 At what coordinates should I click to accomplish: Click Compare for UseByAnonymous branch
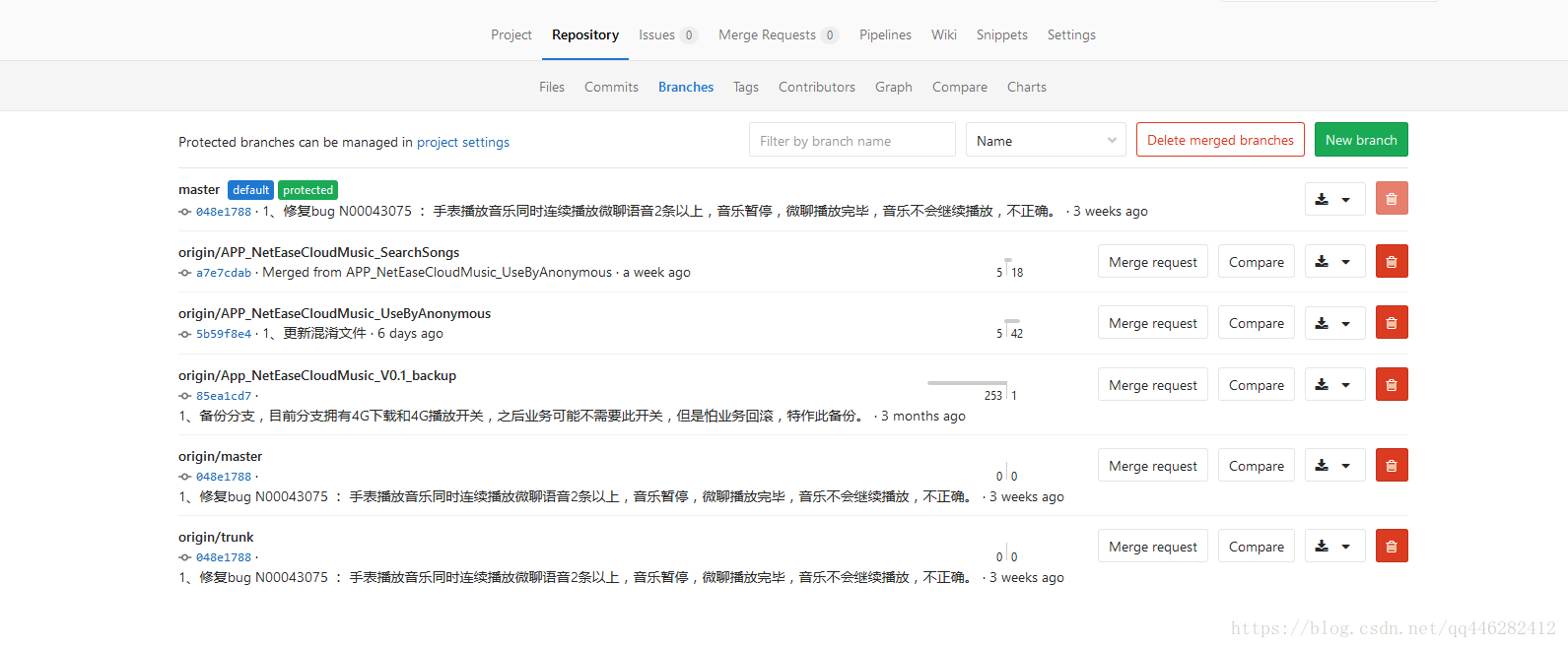[x=1257, y=323]
